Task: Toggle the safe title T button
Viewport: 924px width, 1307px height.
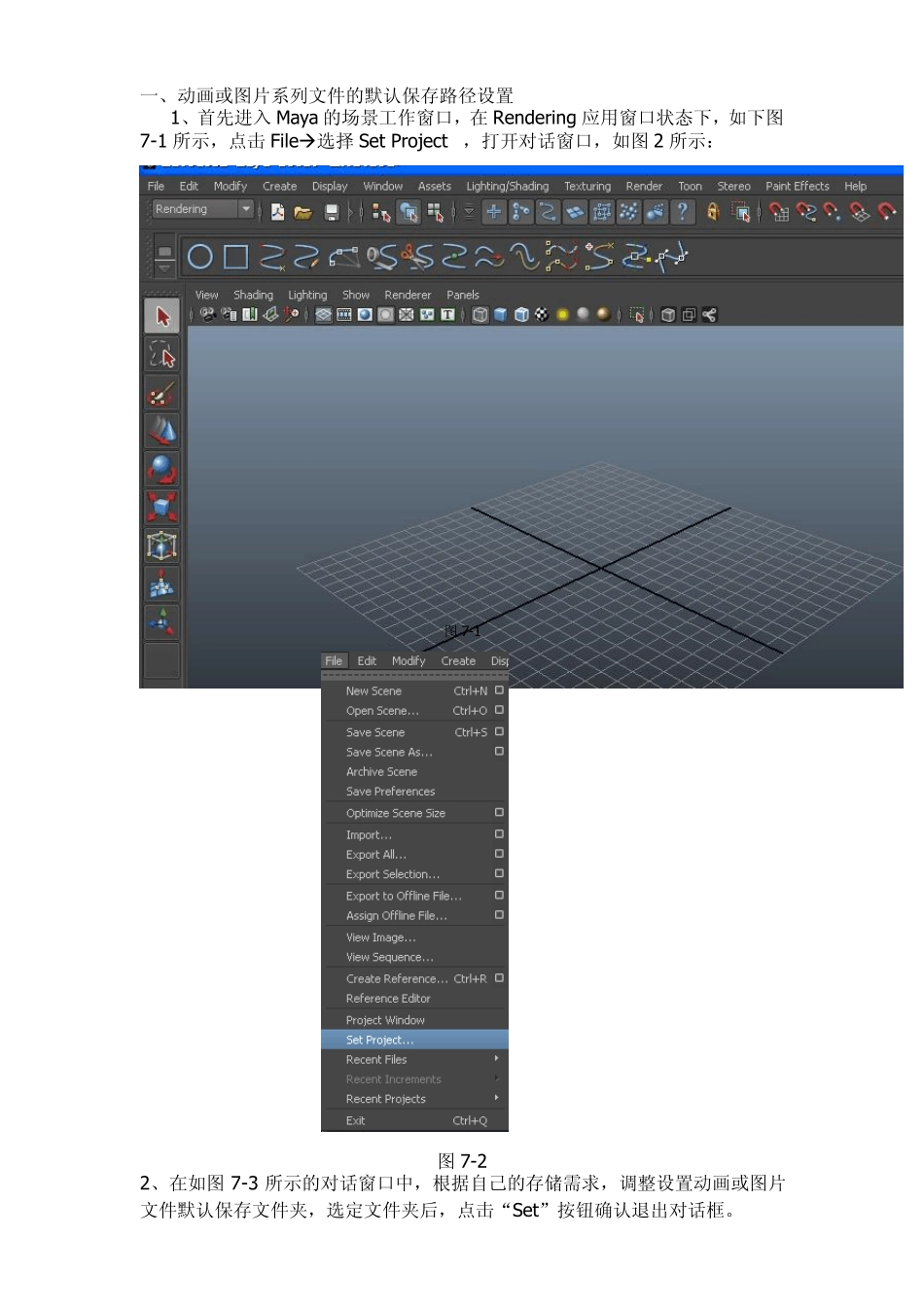Action: [x=447, y=314]
